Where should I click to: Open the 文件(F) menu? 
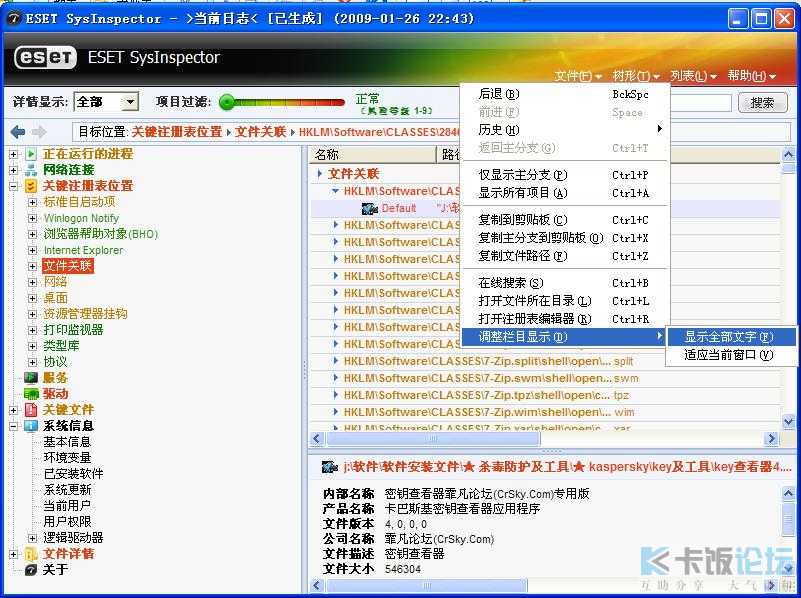(x=578, y=76)
